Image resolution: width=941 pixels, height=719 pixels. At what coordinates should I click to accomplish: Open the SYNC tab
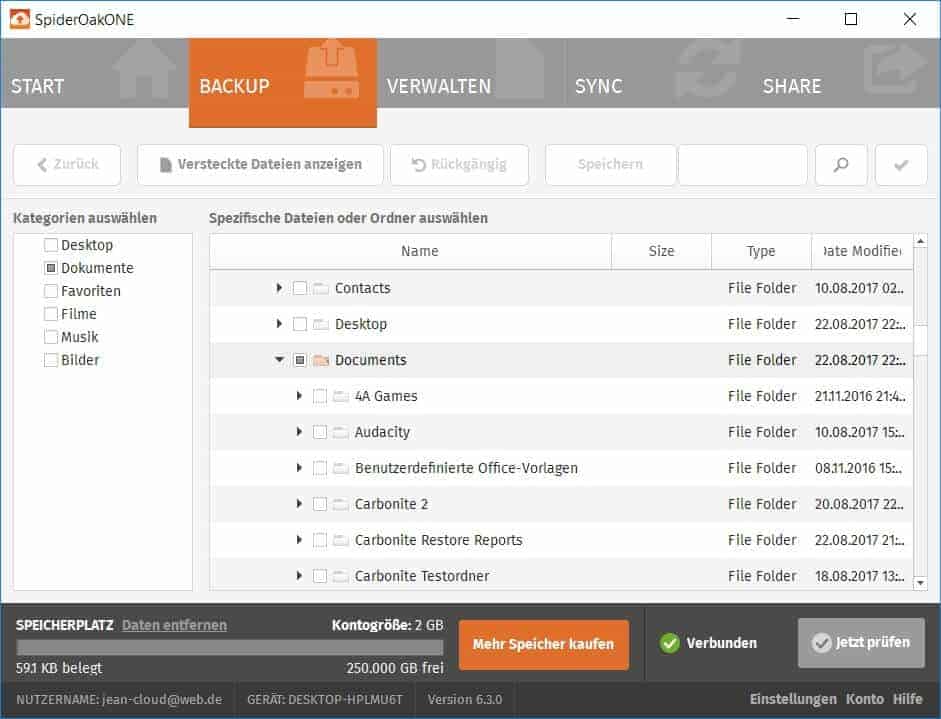[x=659, y=73]
